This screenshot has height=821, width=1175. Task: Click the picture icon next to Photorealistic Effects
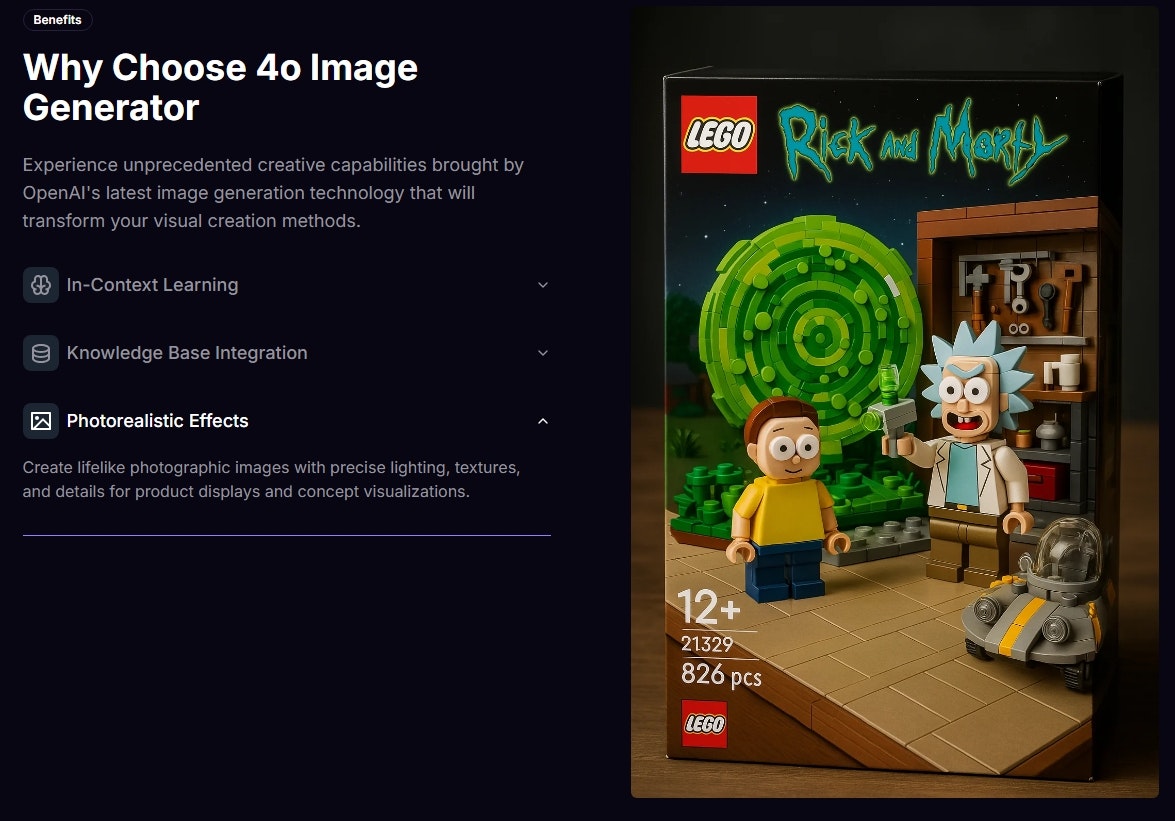click(x=41, y=421)
